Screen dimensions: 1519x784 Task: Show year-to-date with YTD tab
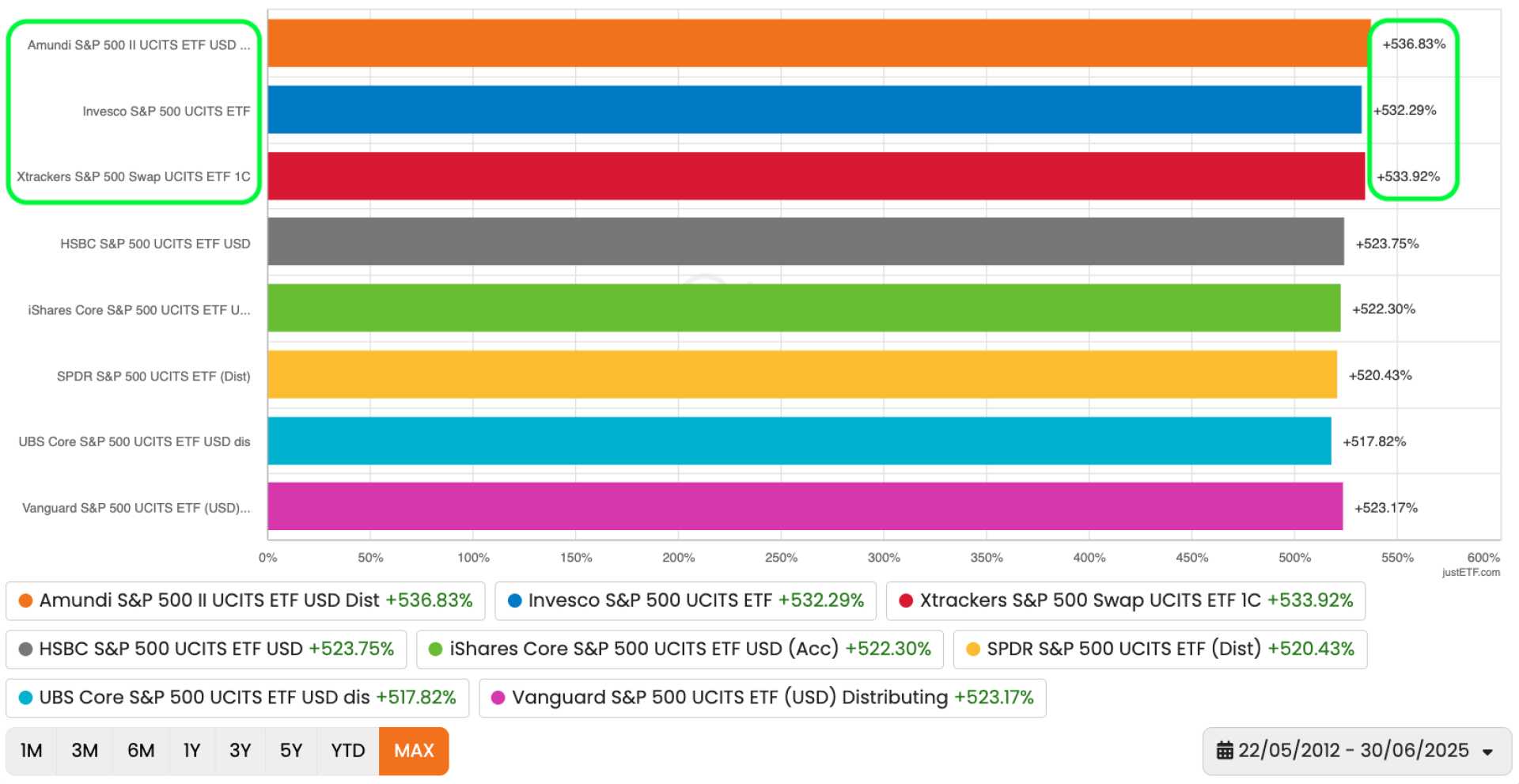(x=348, y=751)
